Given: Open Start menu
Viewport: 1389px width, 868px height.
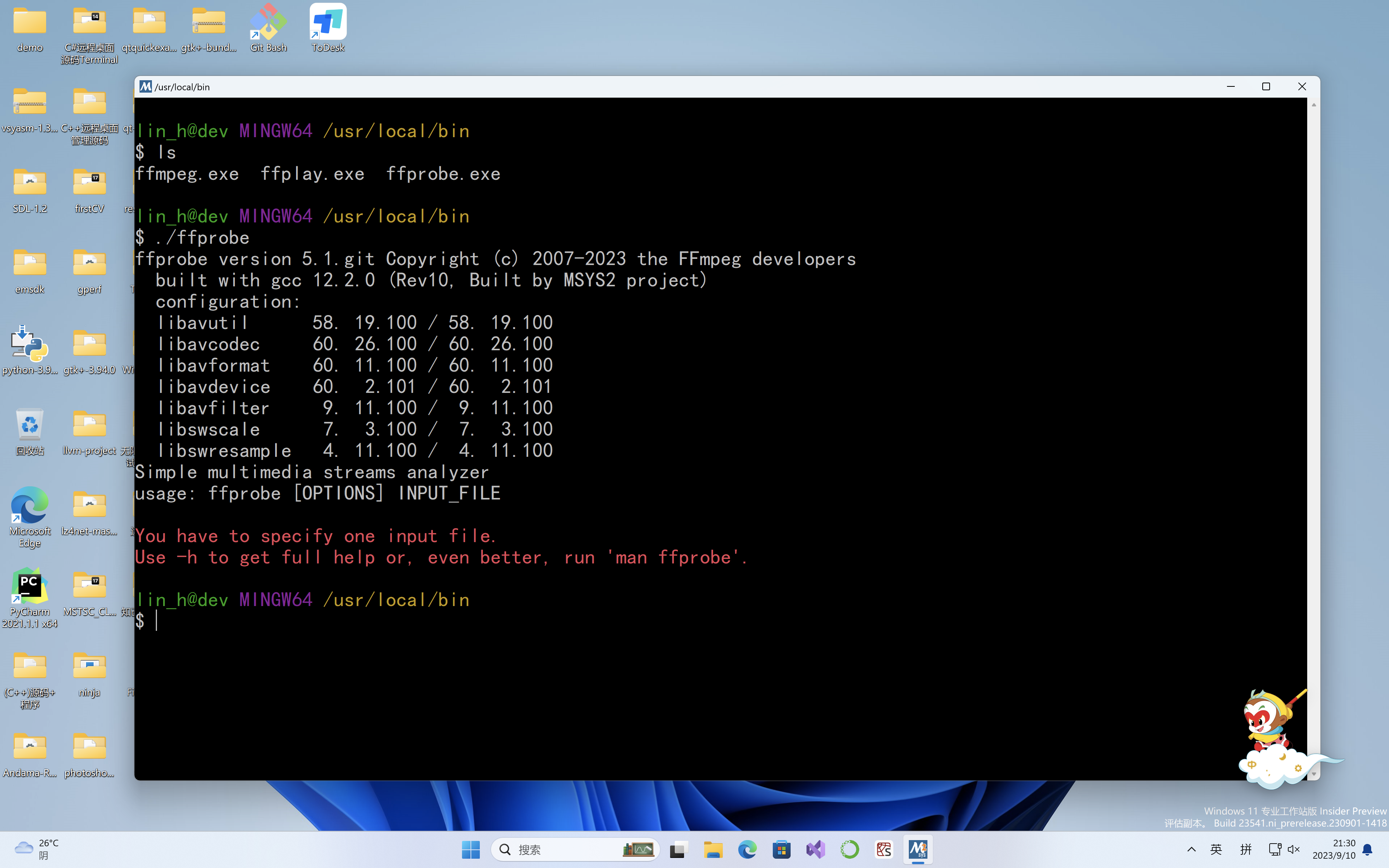Looking at the screenshot, I should coord(468,849).
